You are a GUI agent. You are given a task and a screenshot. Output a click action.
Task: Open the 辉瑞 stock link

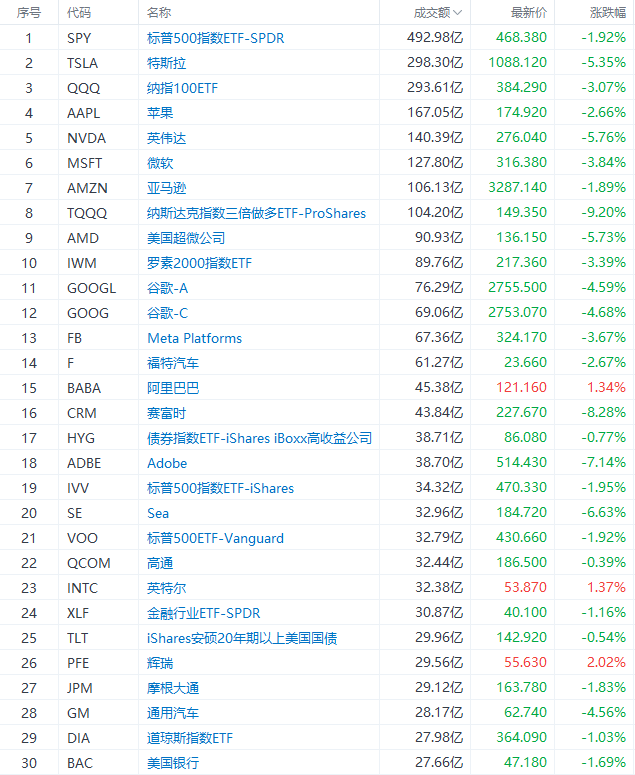[160, 663]
